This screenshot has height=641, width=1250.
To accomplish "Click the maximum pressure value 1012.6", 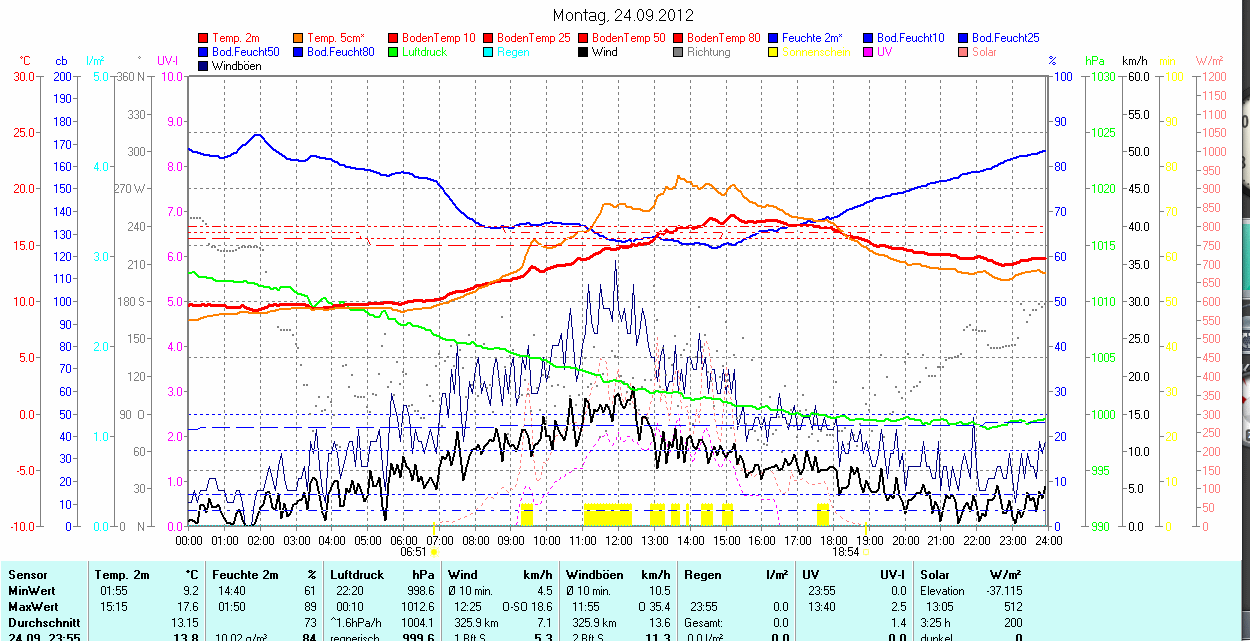I will point(418,607).
